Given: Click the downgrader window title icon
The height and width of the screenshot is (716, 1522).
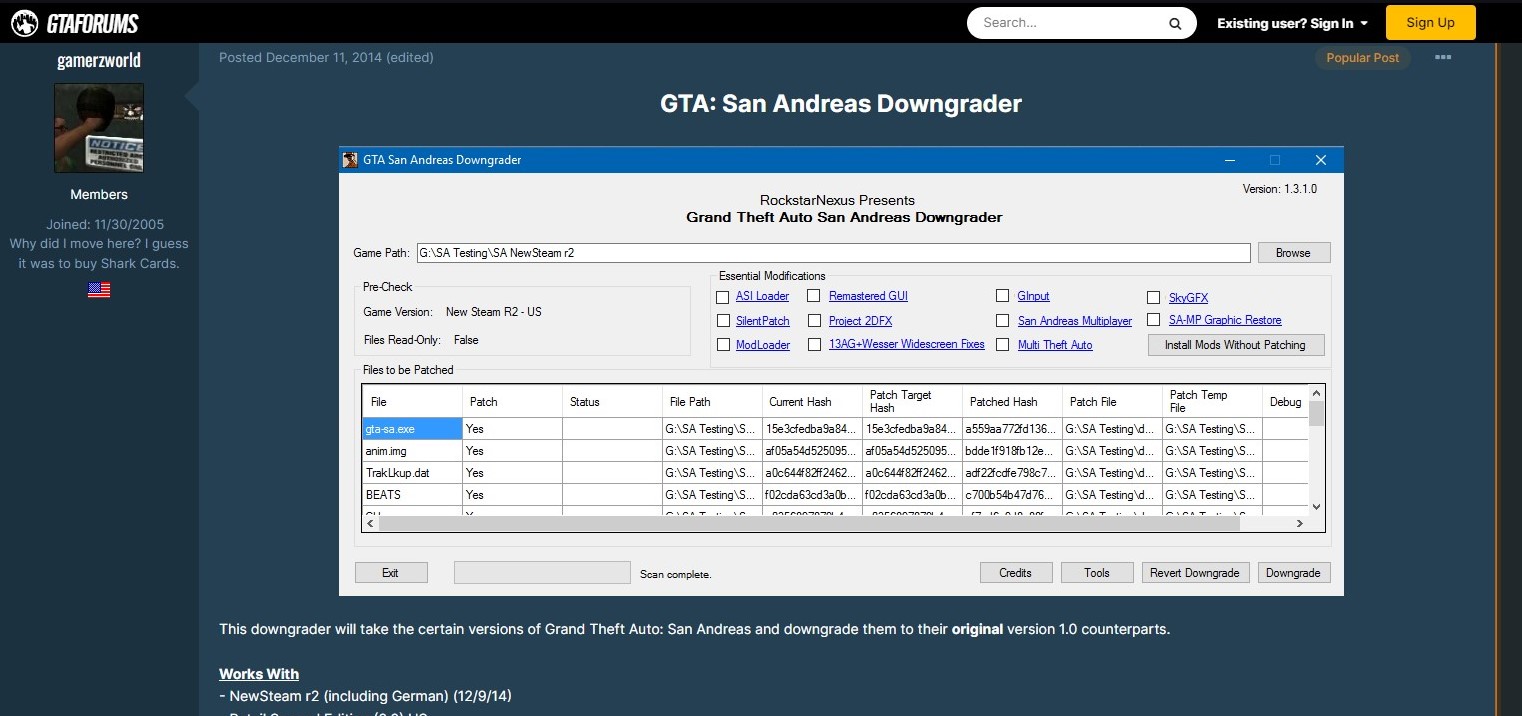Looking at the screenshot, I should pos(350,160).
